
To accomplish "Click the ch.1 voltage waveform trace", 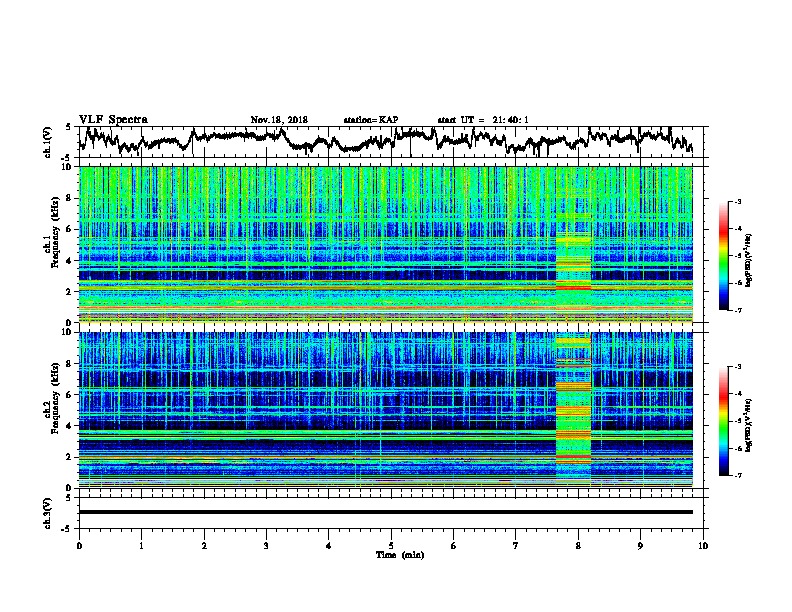I will [x=385, y=141].
